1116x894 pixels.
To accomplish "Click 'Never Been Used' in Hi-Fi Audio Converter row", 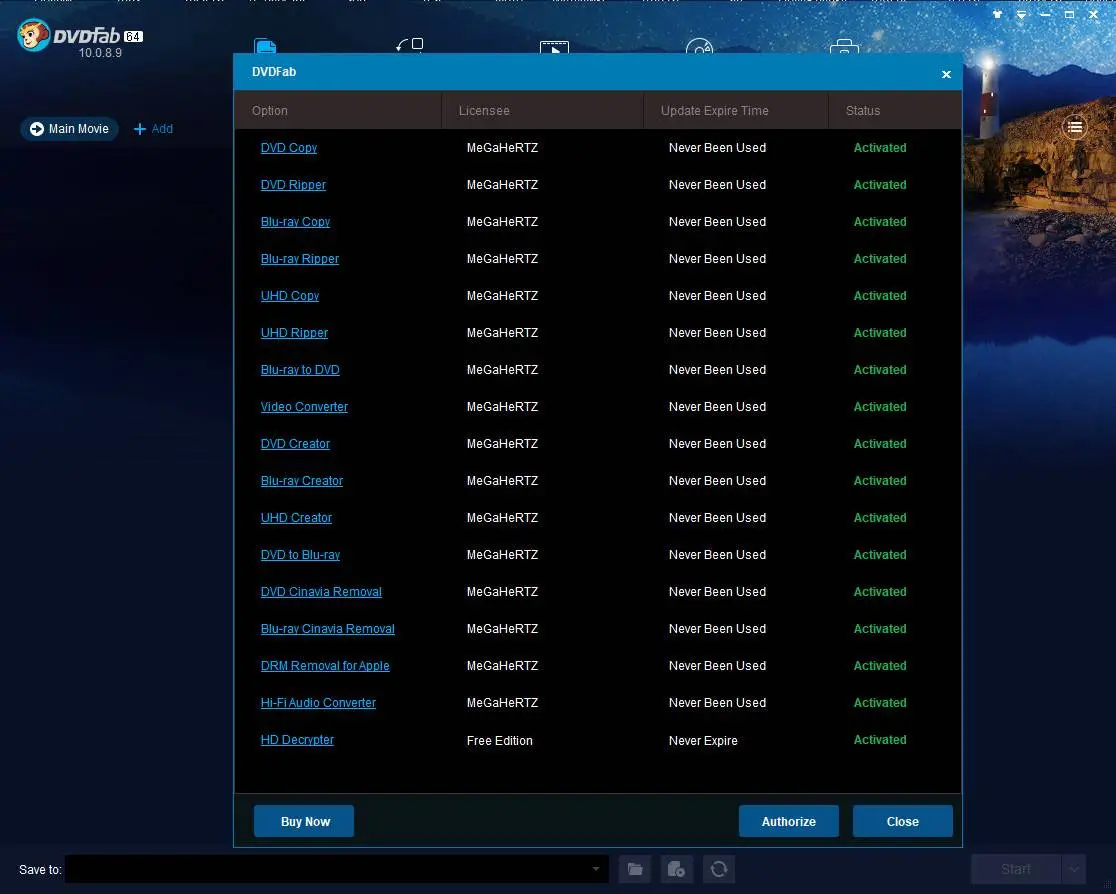I will click(717, 703).
